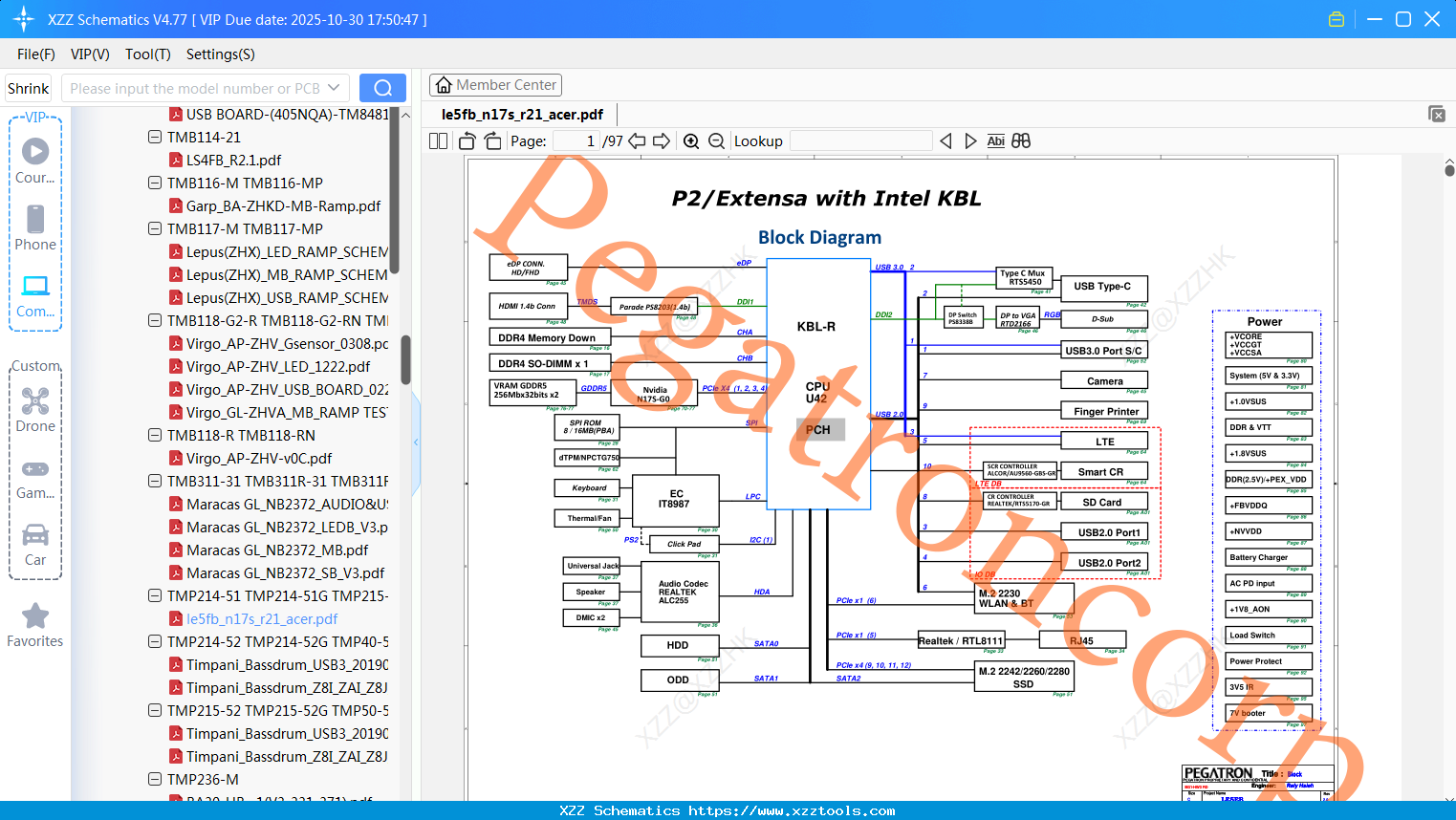1456x820 pixels.
Task: Open Virgo_AP-ZHV_Gsensor_0308 file
Action: (x=287, y=344)
